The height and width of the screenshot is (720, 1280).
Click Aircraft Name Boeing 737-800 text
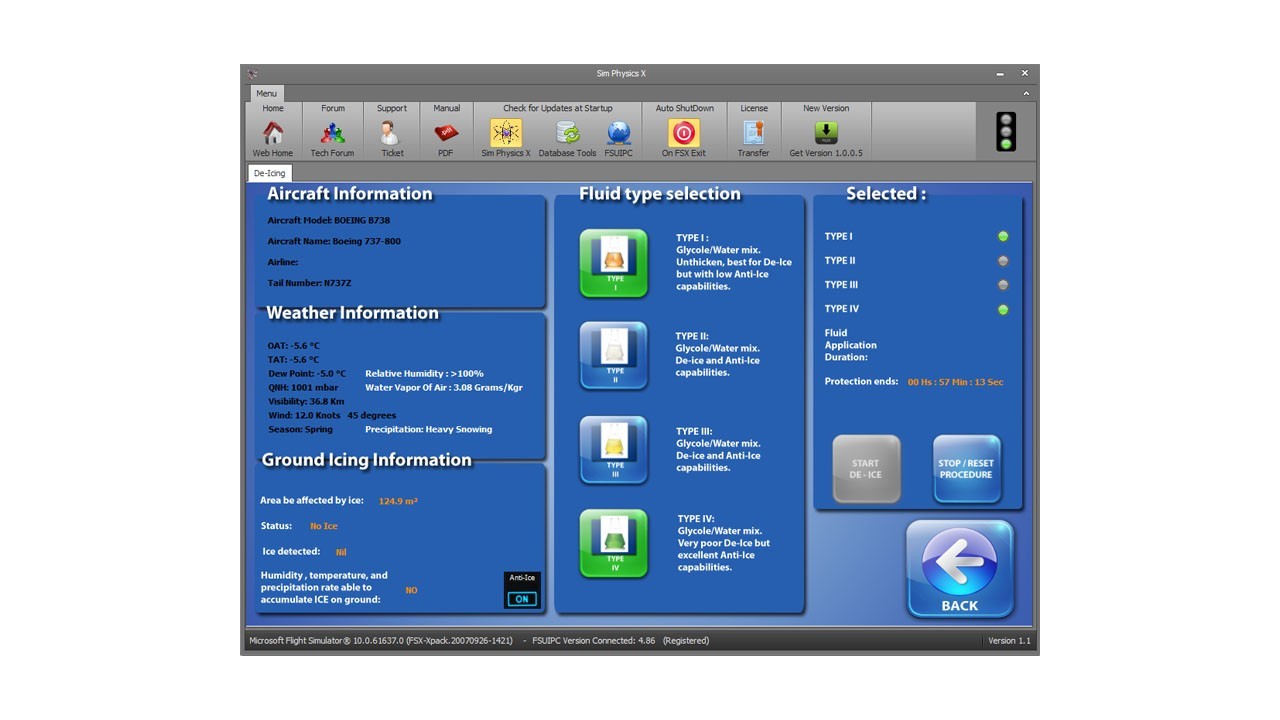(334, 241)
